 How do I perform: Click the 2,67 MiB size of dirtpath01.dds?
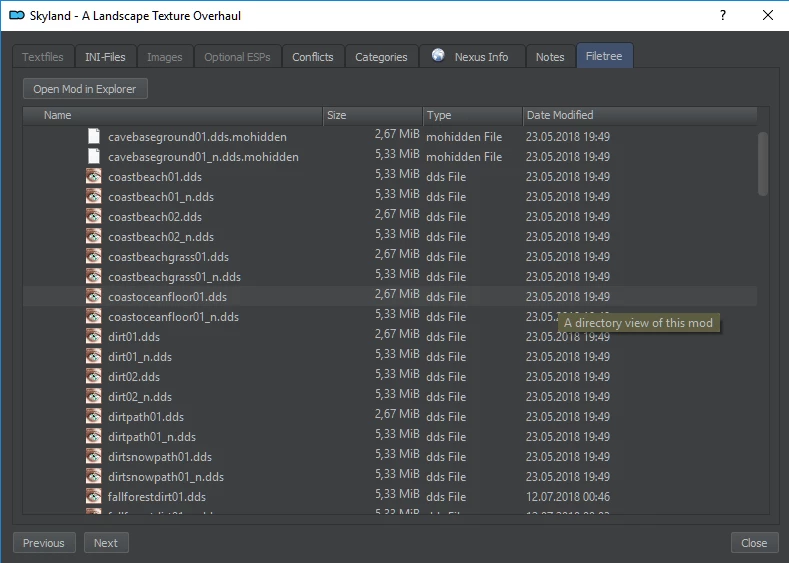point(397,414)
